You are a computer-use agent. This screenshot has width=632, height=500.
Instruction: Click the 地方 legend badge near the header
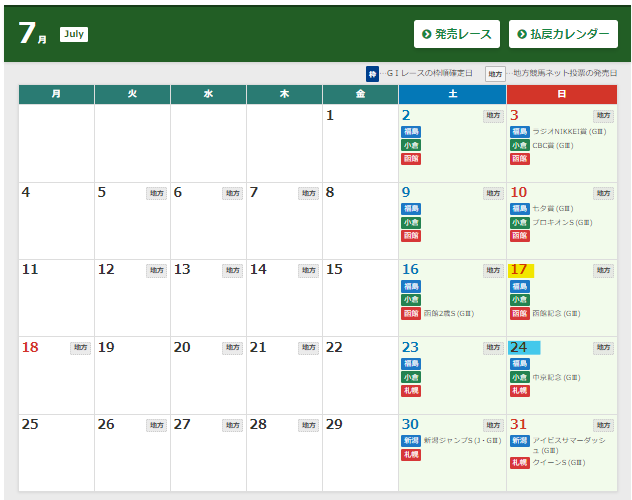click(495, 74)
